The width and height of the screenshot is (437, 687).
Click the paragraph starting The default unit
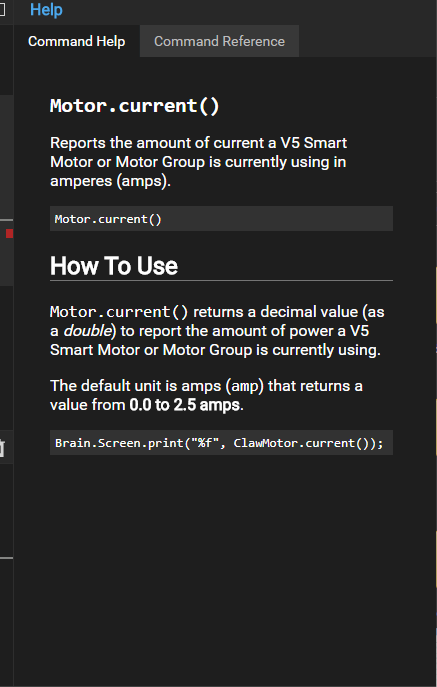click(x=206, y=395)
